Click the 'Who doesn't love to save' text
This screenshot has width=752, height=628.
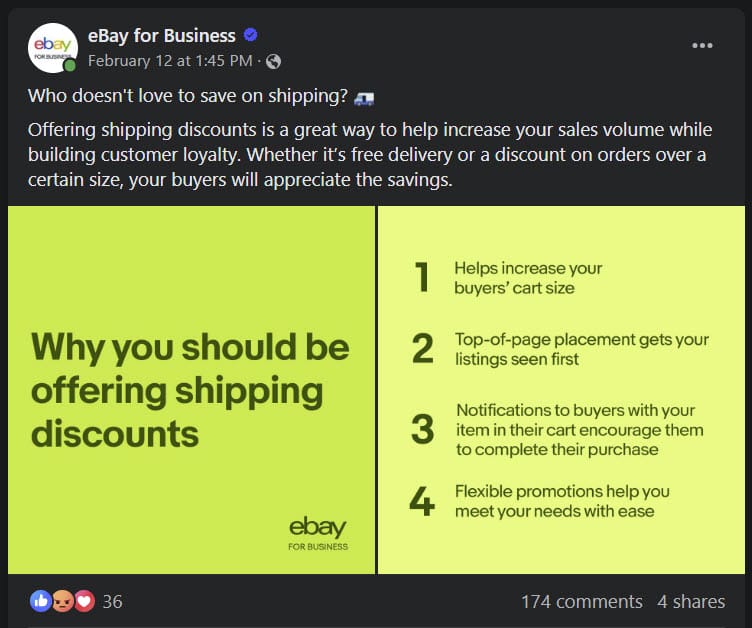point(188,98)
